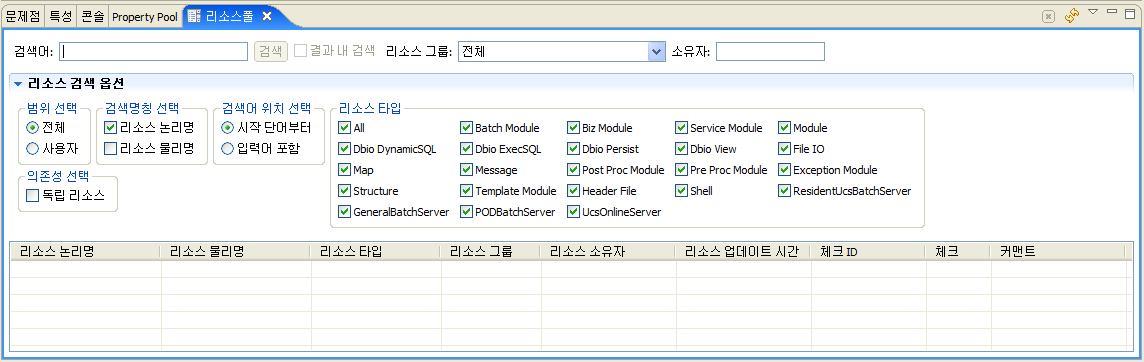
Task: Uncheck the File IO checkbox
Action: coord(784,149)
